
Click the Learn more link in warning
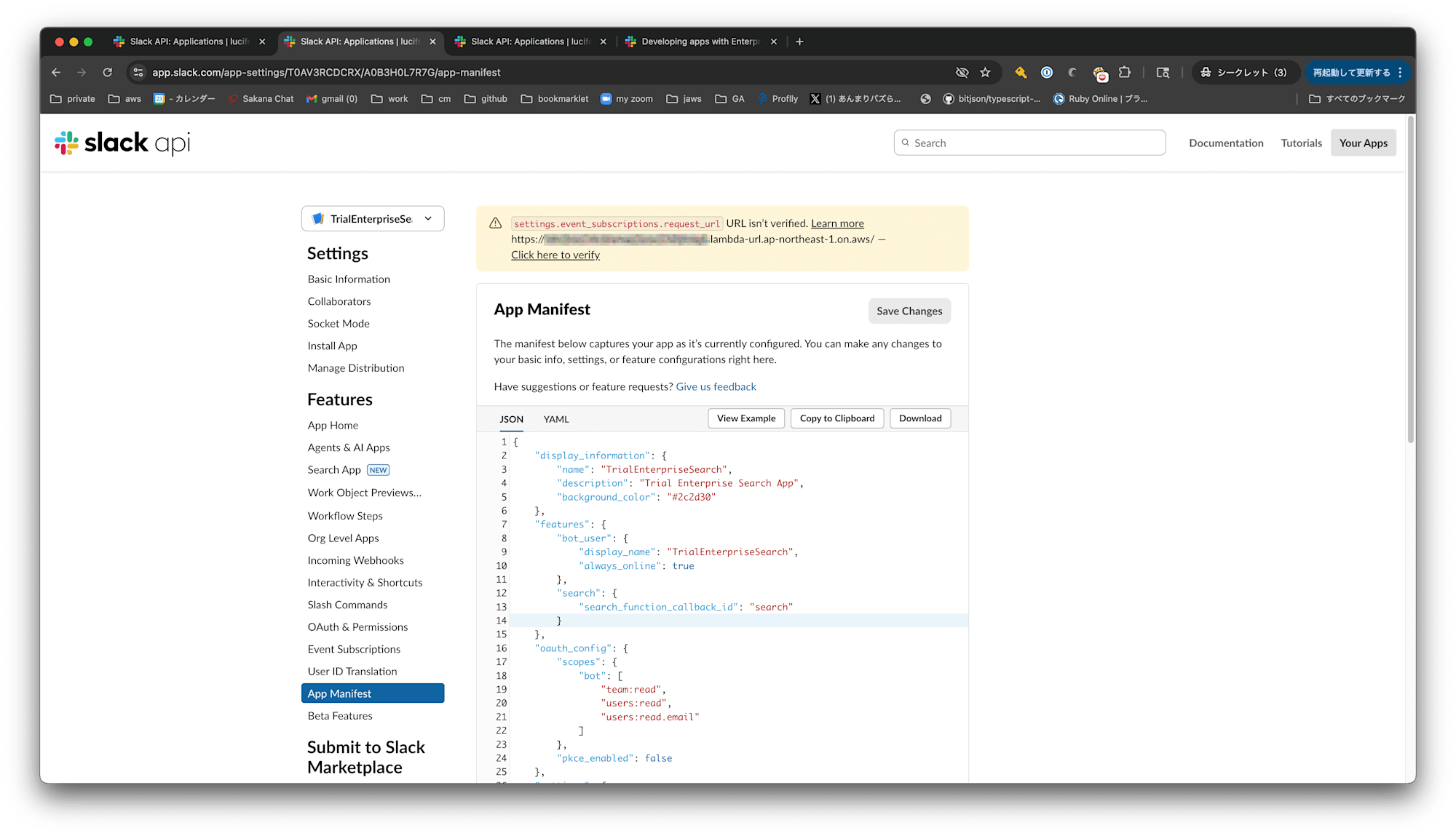point(837,223)
